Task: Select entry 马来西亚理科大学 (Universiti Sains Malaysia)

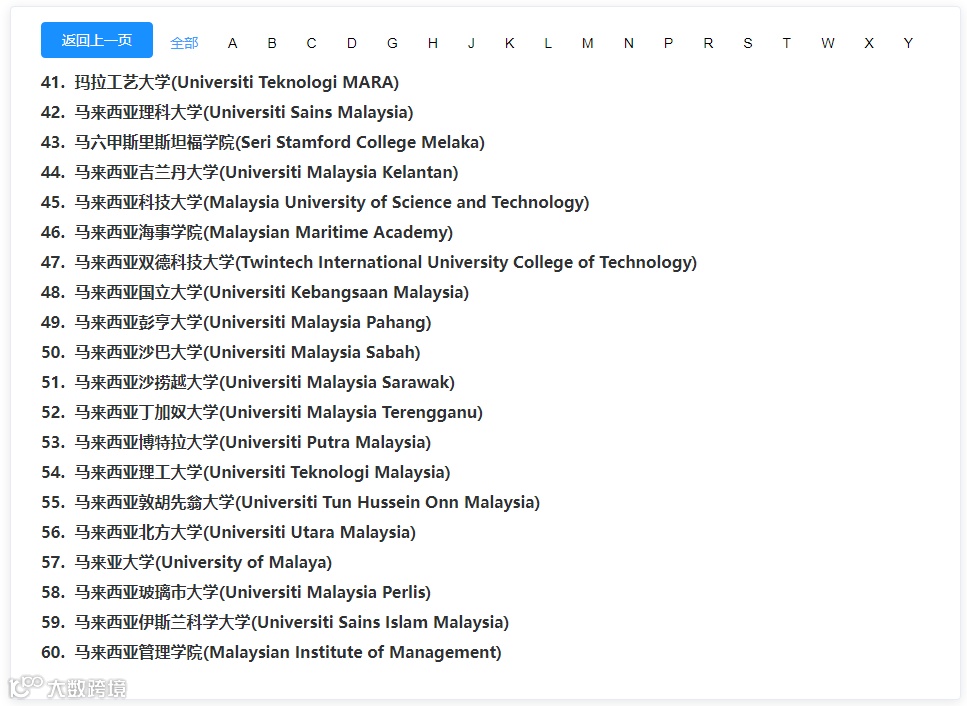Action: coord(227,112)
